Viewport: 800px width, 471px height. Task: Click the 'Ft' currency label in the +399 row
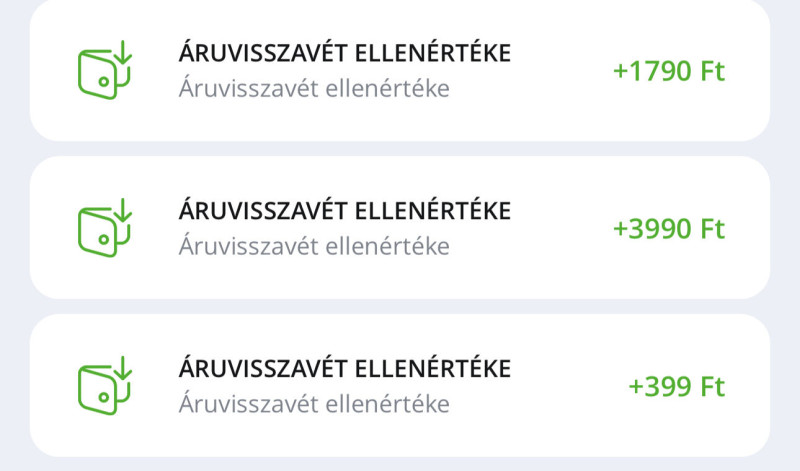[712, 386]
